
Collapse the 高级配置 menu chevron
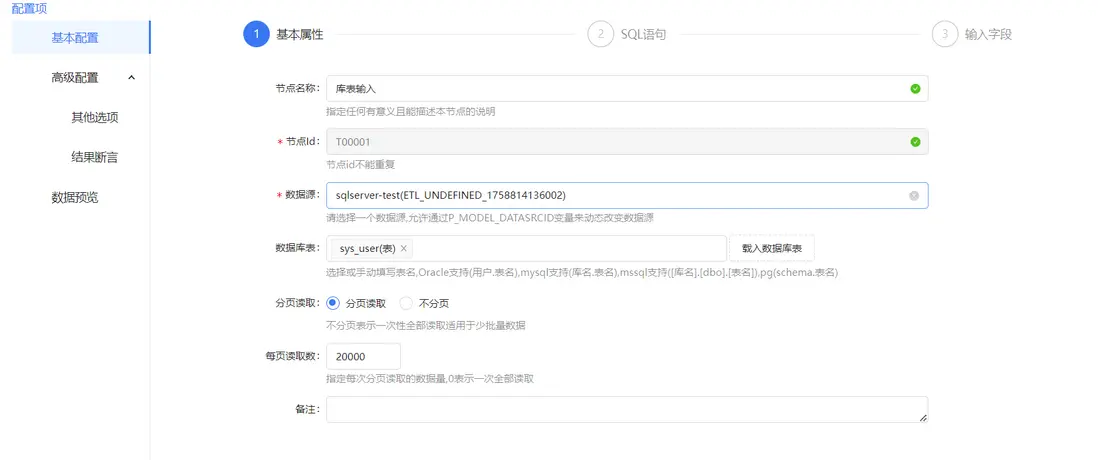pyautogui.click(x=132, y=78)
